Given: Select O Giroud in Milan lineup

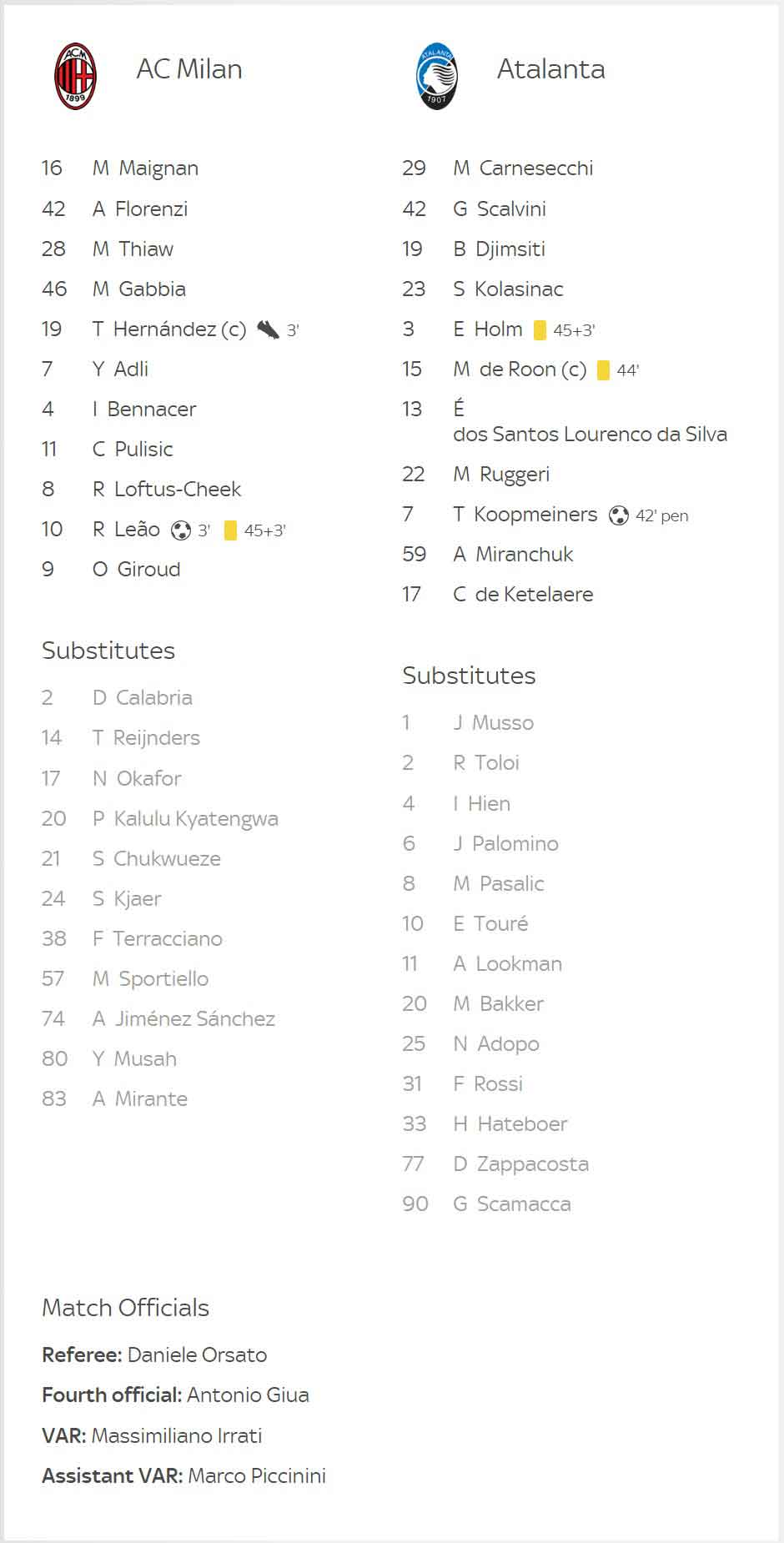Looking at the screenshot, I should [x=136, y=570].
